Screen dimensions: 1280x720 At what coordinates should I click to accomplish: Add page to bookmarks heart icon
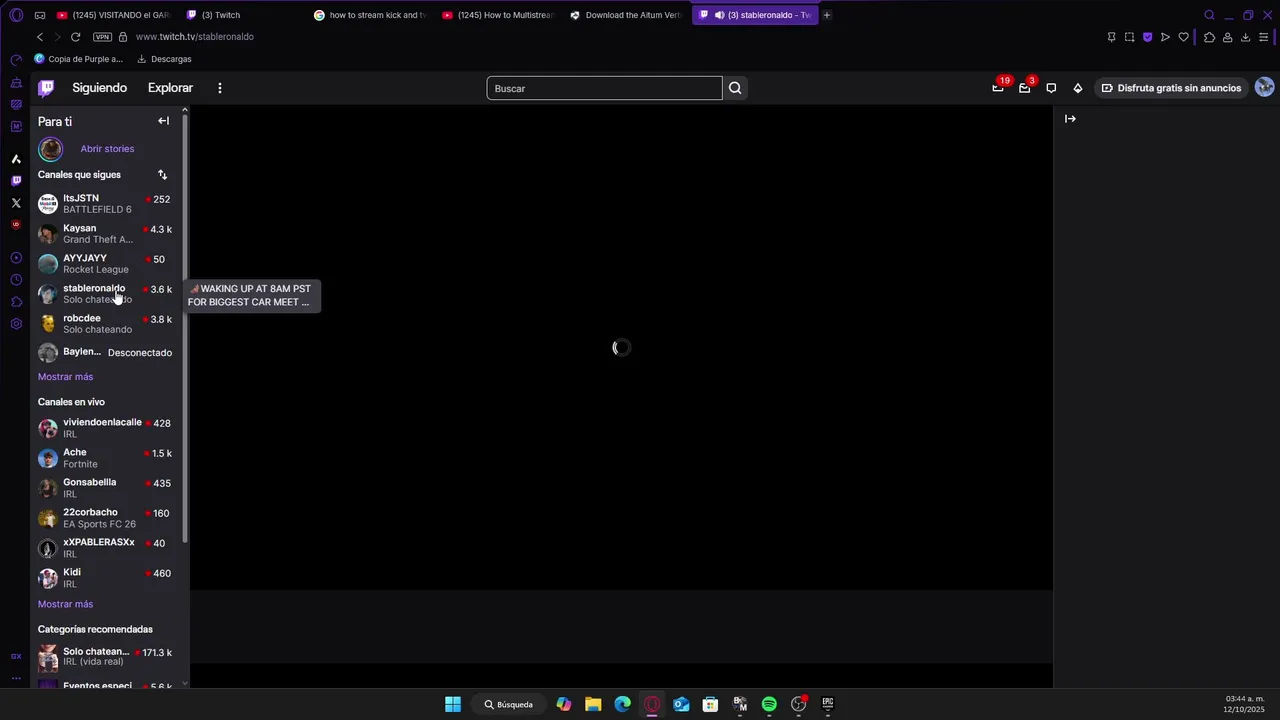coord(1183,37)
